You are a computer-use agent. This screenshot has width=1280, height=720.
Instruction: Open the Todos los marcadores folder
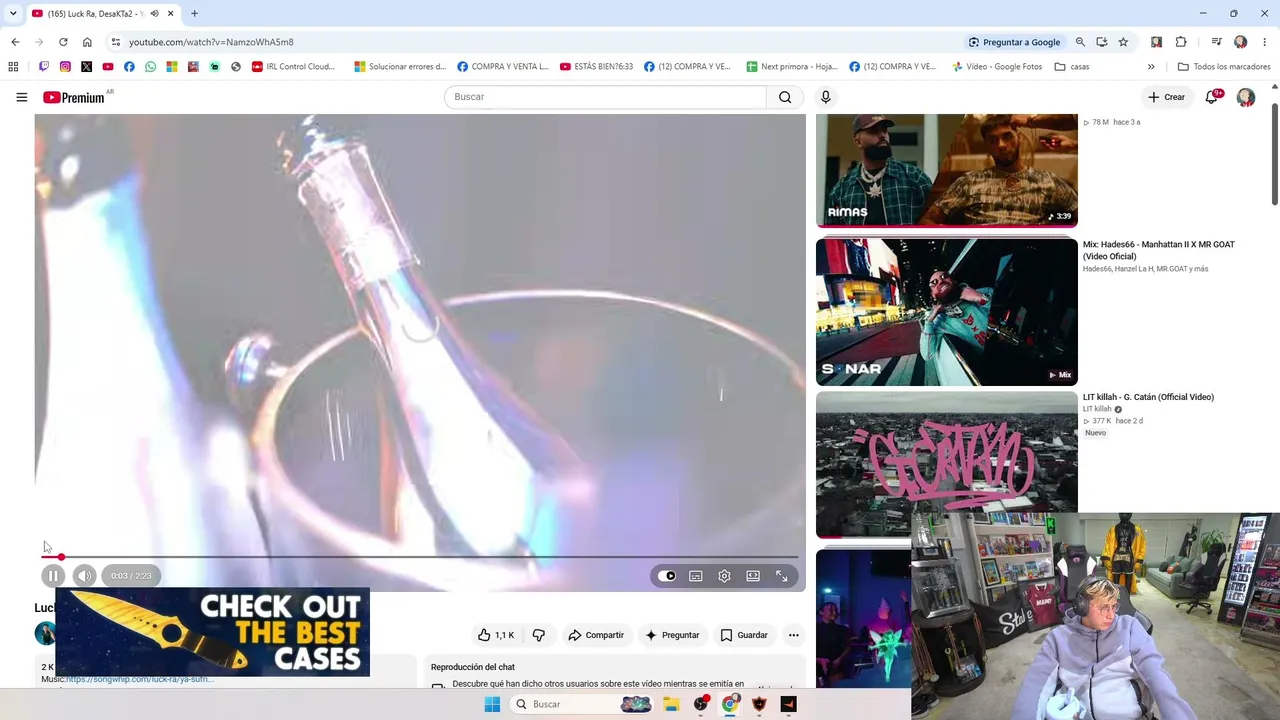coord(1224,67)
